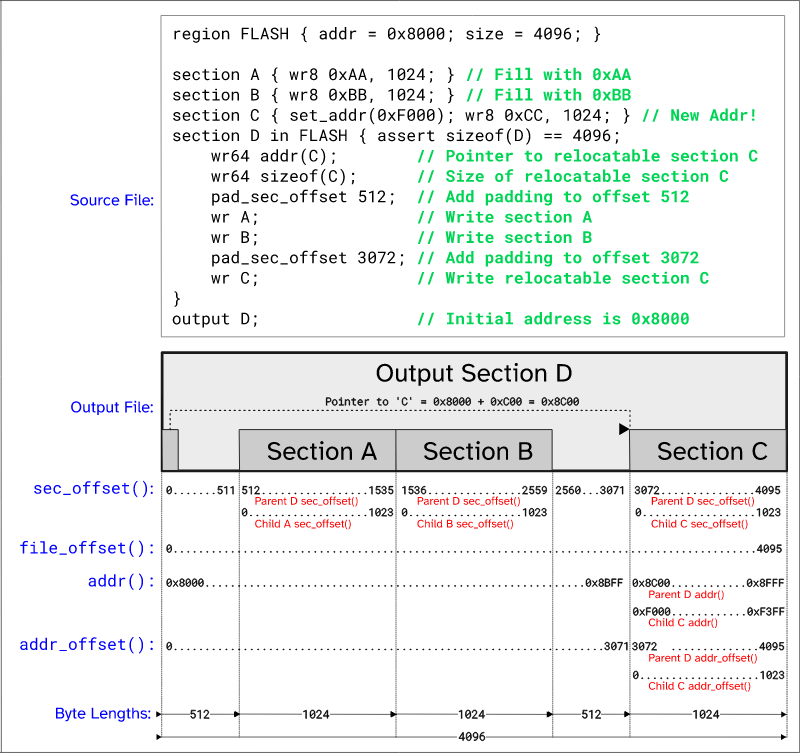Click the '0xF000...0xF3FF' address range

coord(708,612)
